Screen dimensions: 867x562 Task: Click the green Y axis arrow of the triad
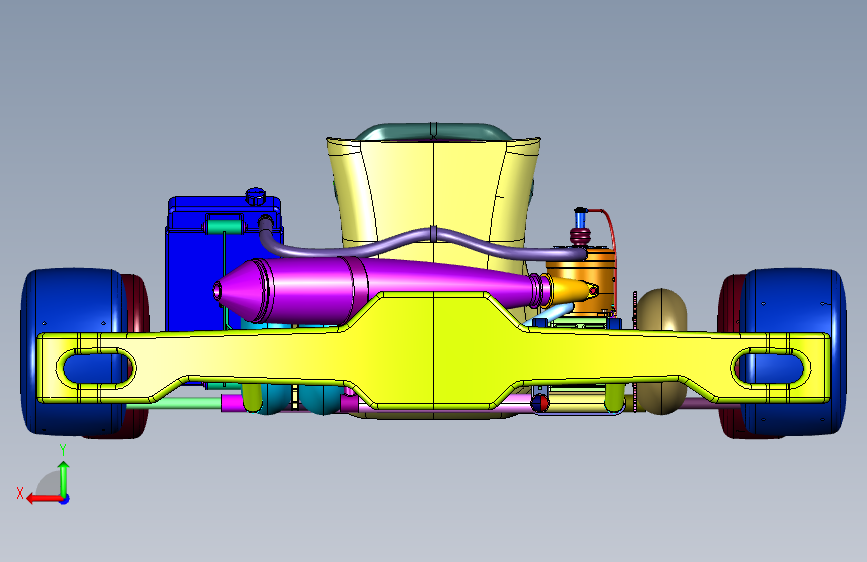pos(64,478)
